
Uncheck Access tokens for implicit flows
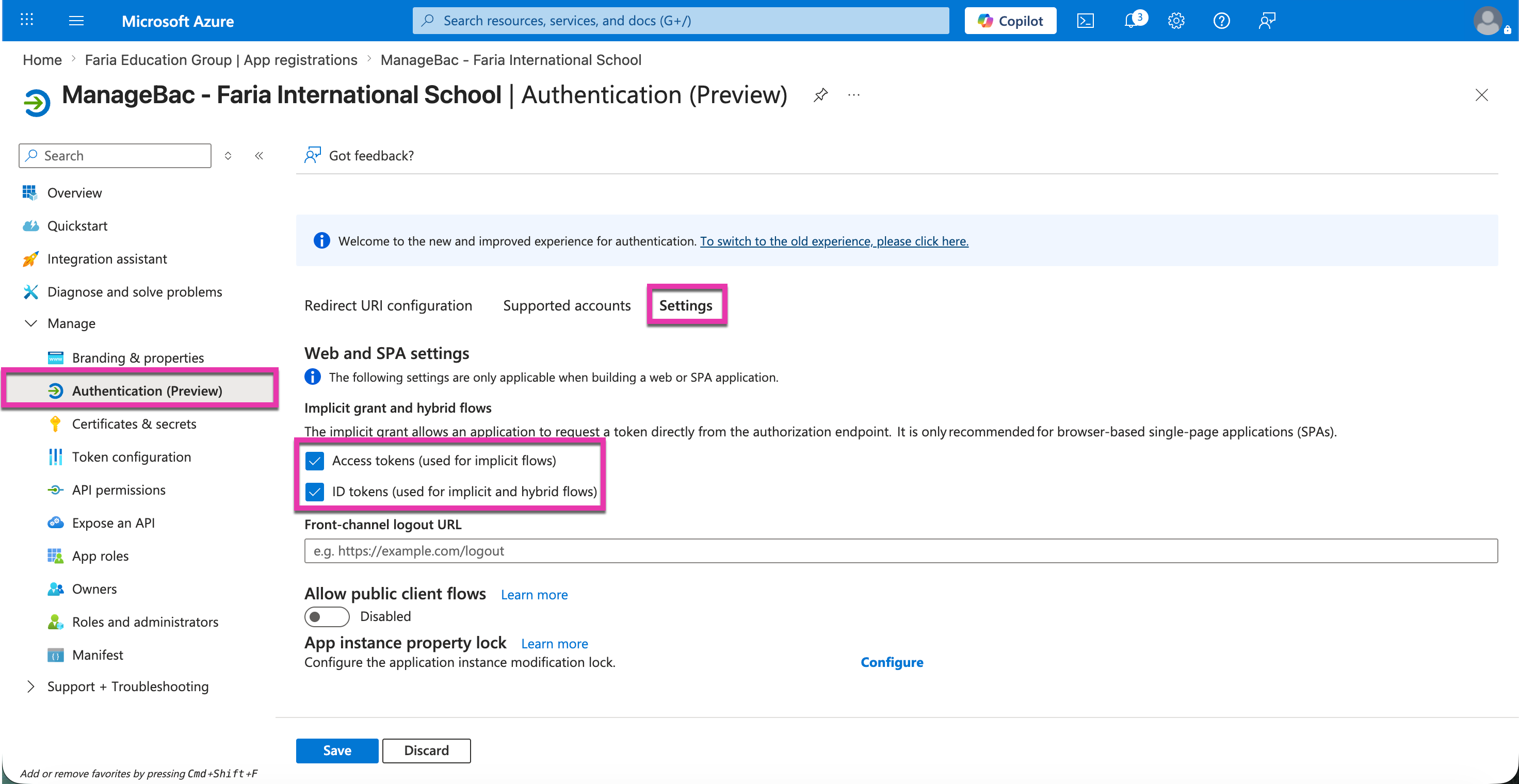(315, 461)
